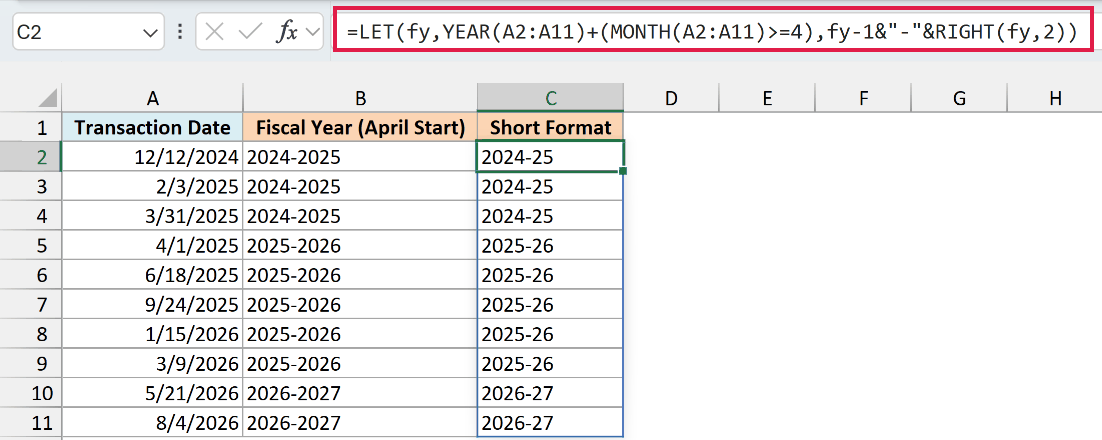The image size is (1102, 440).
Task: Click inside the formula bar LET formula
Action: (712, 32)
